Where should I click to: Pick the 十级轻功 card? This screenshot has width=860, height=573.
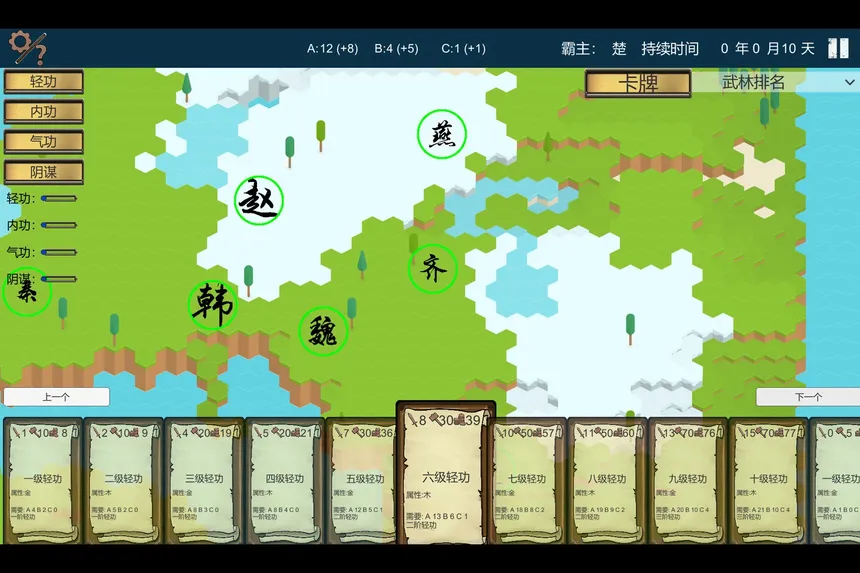(x=768, y=481)
